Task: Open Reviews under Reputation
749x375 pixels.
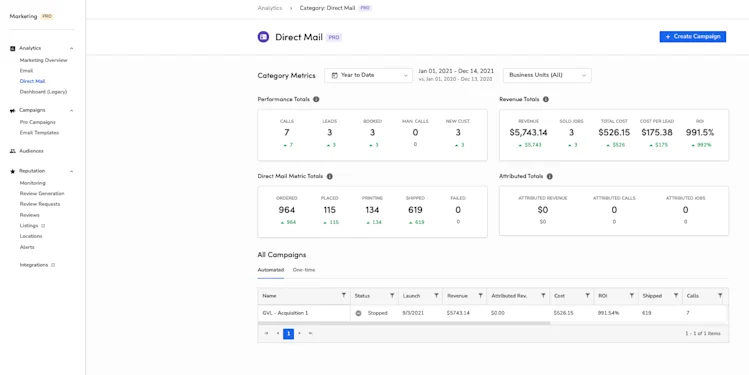Action: 30,215
